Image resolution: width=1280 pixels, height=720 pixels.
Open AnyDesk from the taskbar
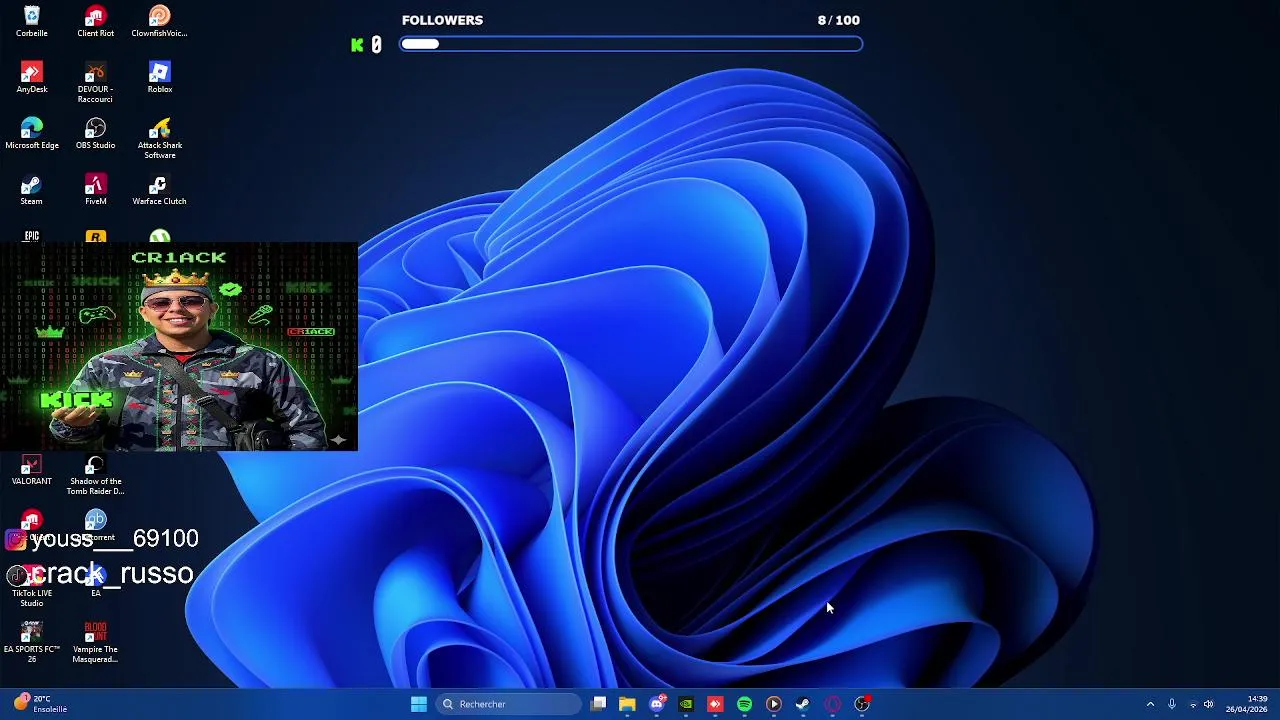715,704
